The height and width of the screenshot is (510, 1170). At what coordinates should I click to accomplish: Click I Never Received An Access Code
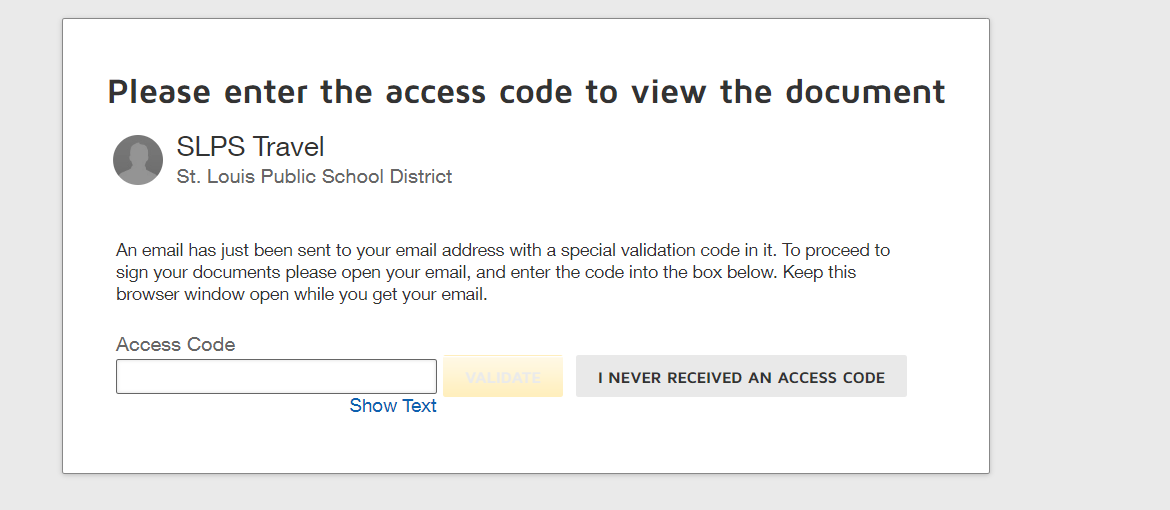[x=741, y=377]
